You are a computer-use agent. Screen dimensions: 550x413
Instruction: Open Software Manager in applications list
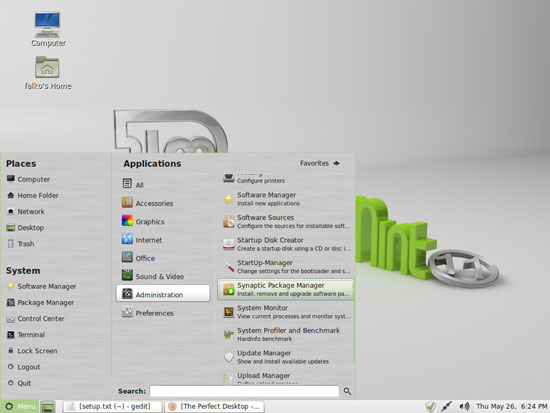[x=286, y=199]
